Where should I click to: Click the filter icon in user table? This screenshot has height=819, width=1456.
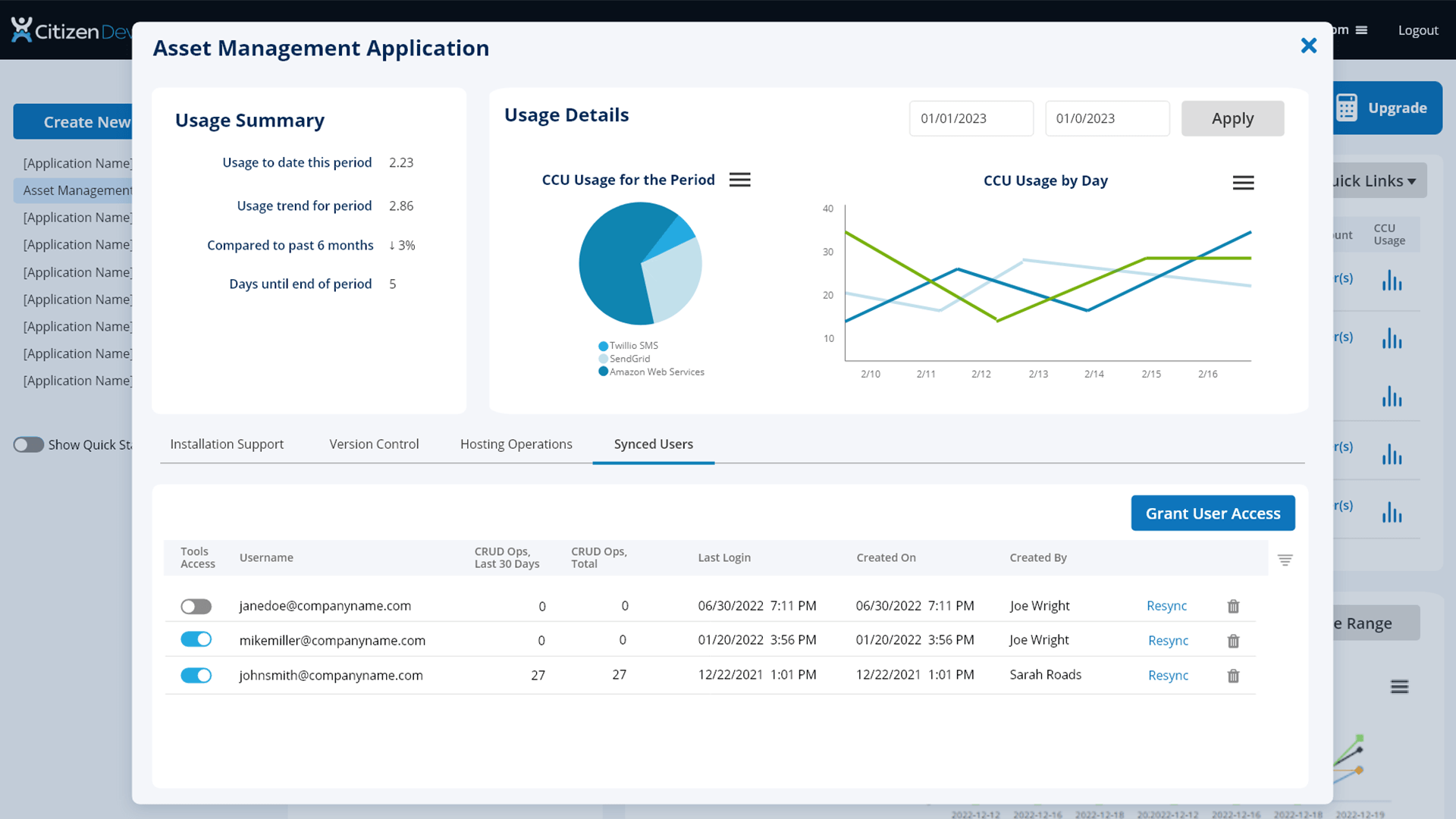pyautogui.click(x=1285, y=560)
